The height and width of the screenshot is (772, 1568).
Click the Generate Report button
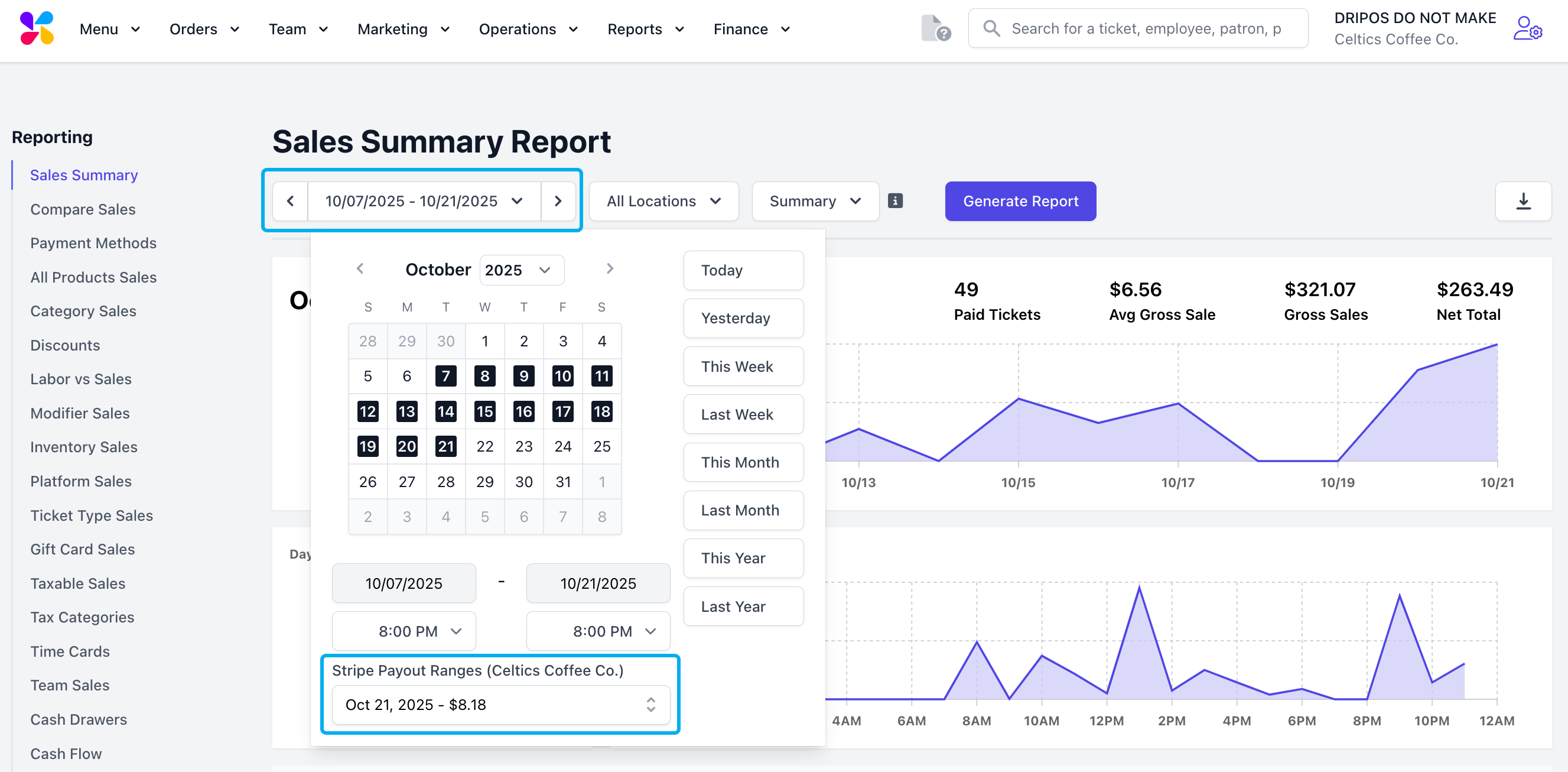(1020, 201)
